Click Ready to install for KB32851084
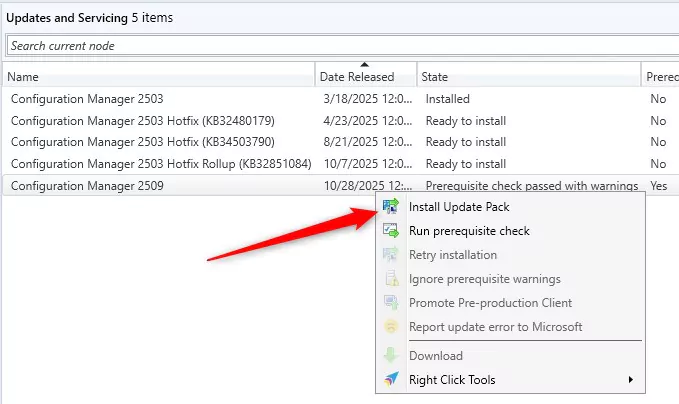The height and width of the screenshot is (404, 679). (x=466, y=164)
